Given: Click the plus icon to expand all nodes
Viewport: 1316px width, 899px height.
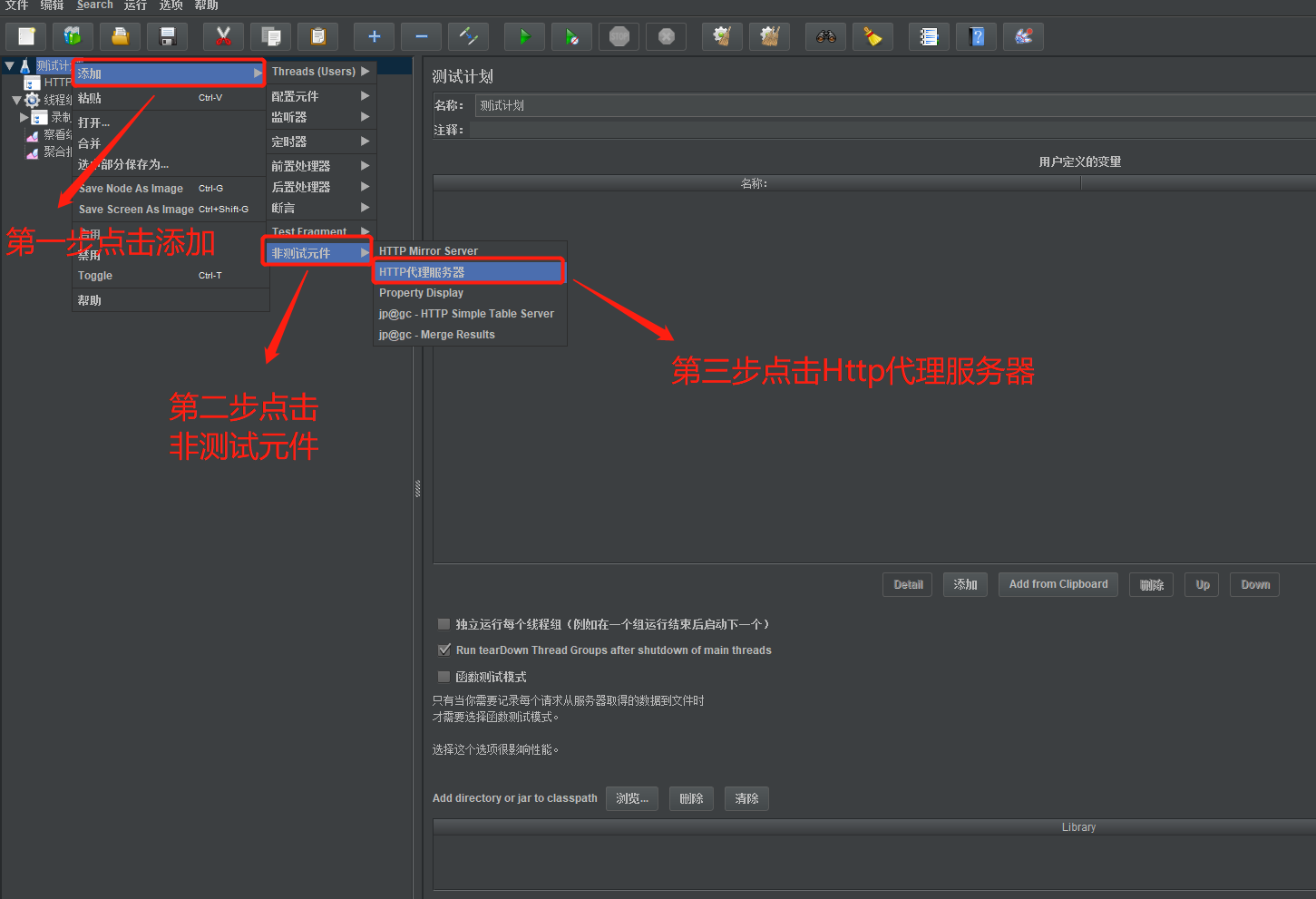Looking at the screenshot, I should click(x=375, y=36).
